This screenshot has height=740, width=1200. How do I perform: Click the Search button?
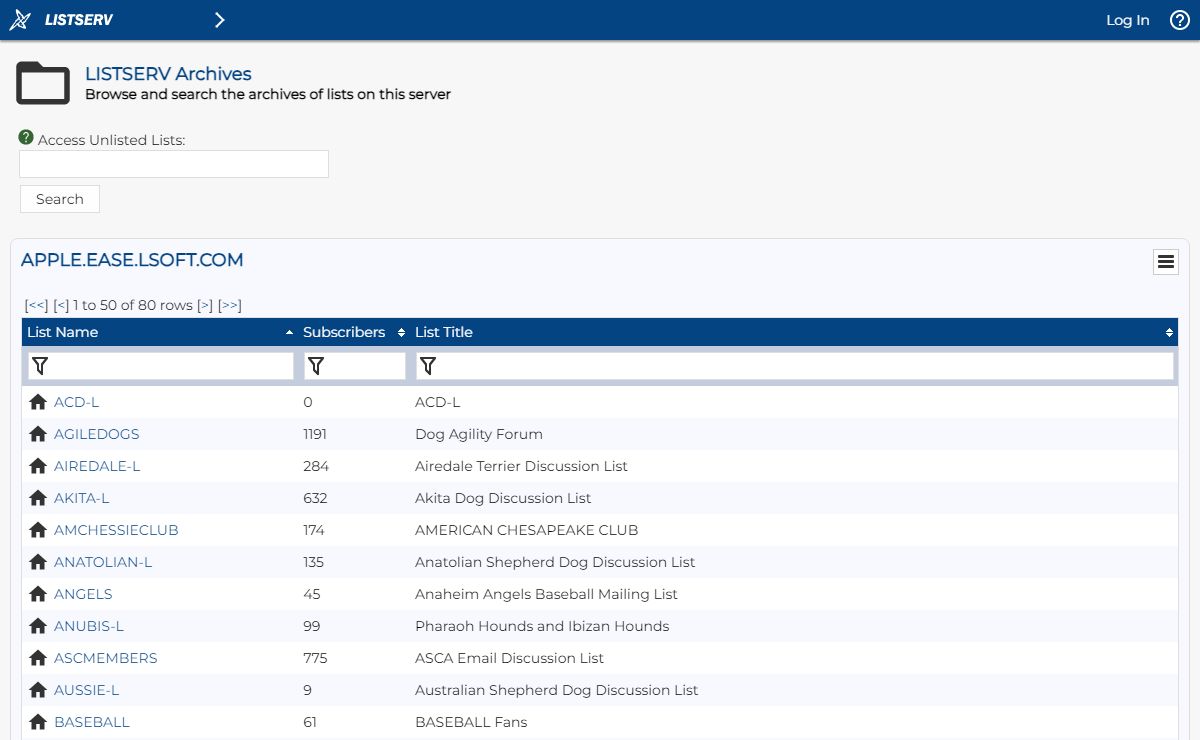click(x=60, y=199)
